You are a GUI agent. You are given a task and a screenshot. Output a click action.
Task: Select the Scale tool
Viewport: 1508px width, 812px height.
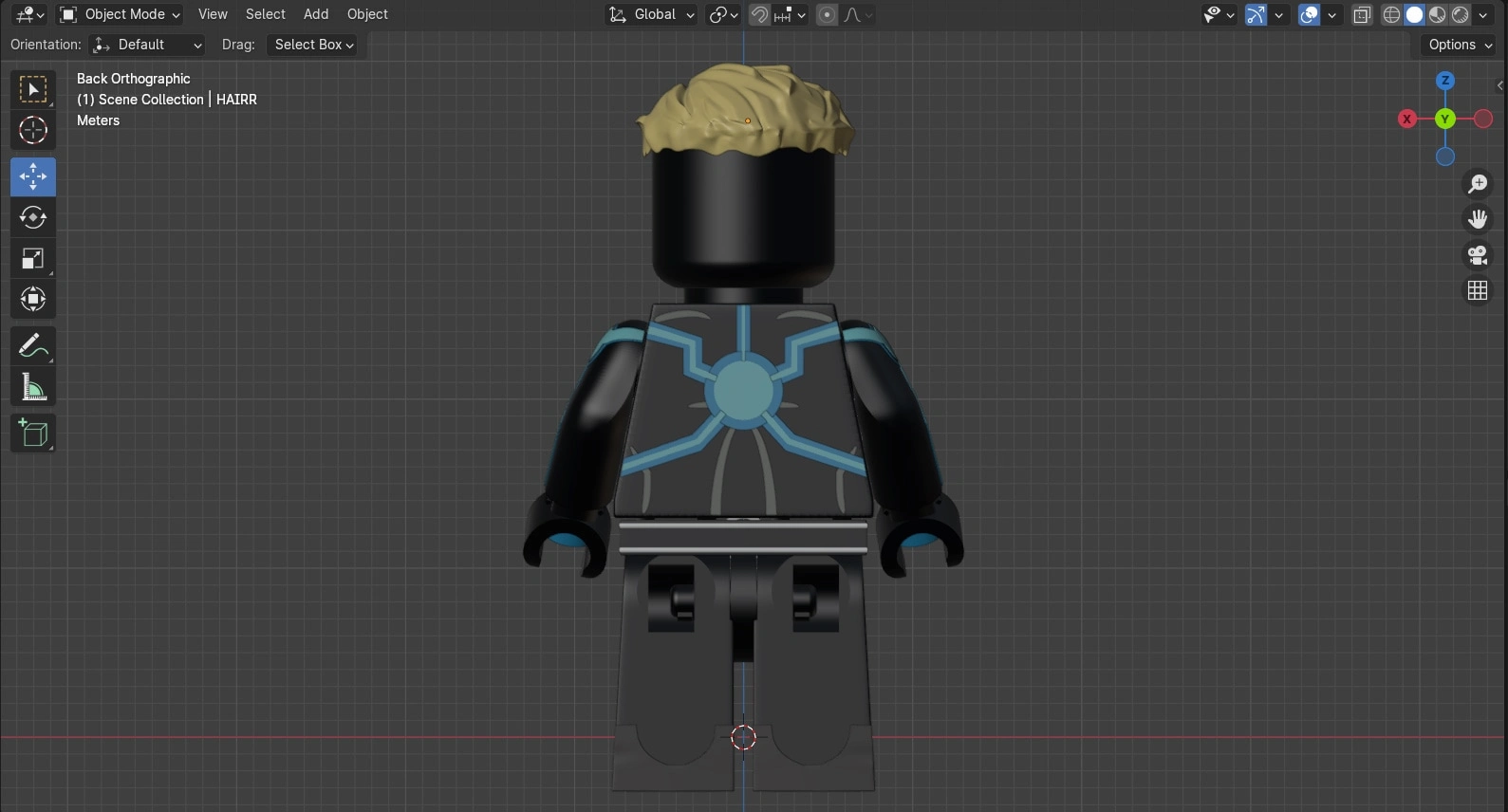coord(33,258)
